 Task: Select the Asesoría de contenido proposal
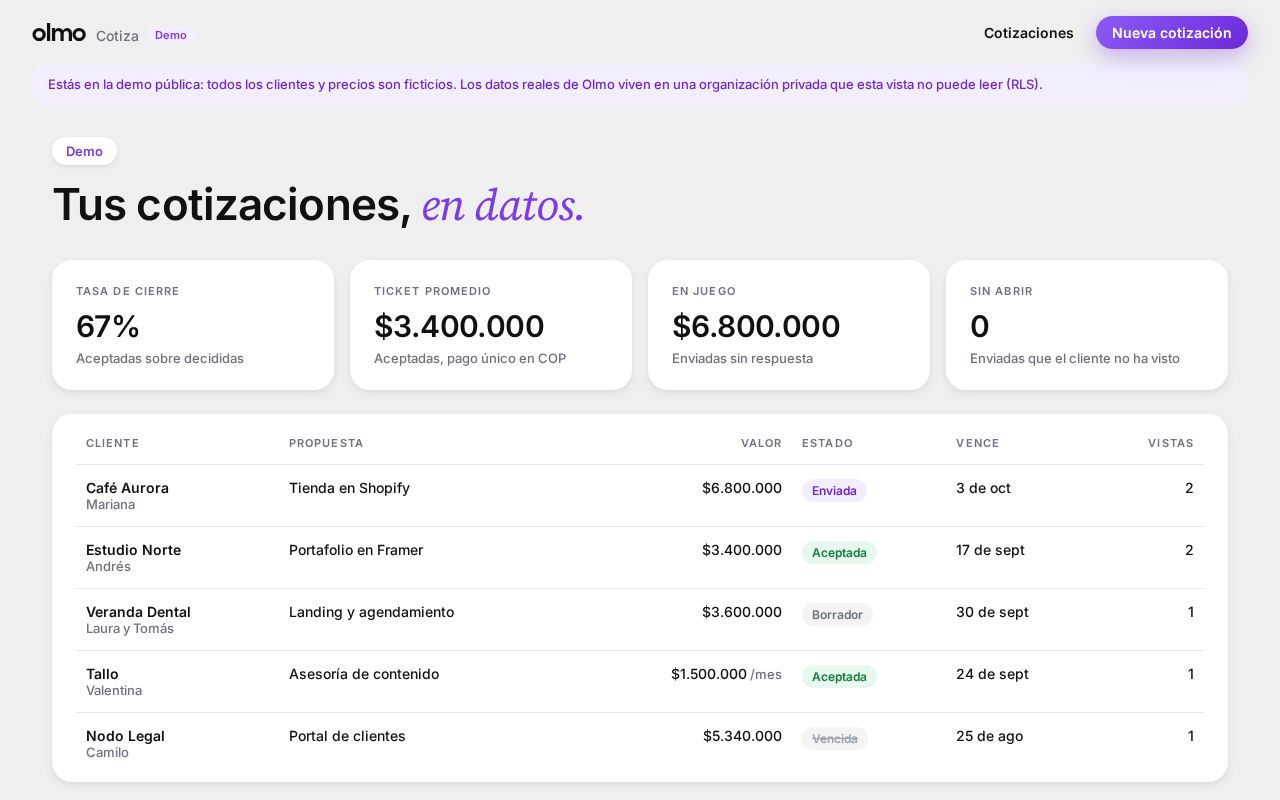[364, 674]
